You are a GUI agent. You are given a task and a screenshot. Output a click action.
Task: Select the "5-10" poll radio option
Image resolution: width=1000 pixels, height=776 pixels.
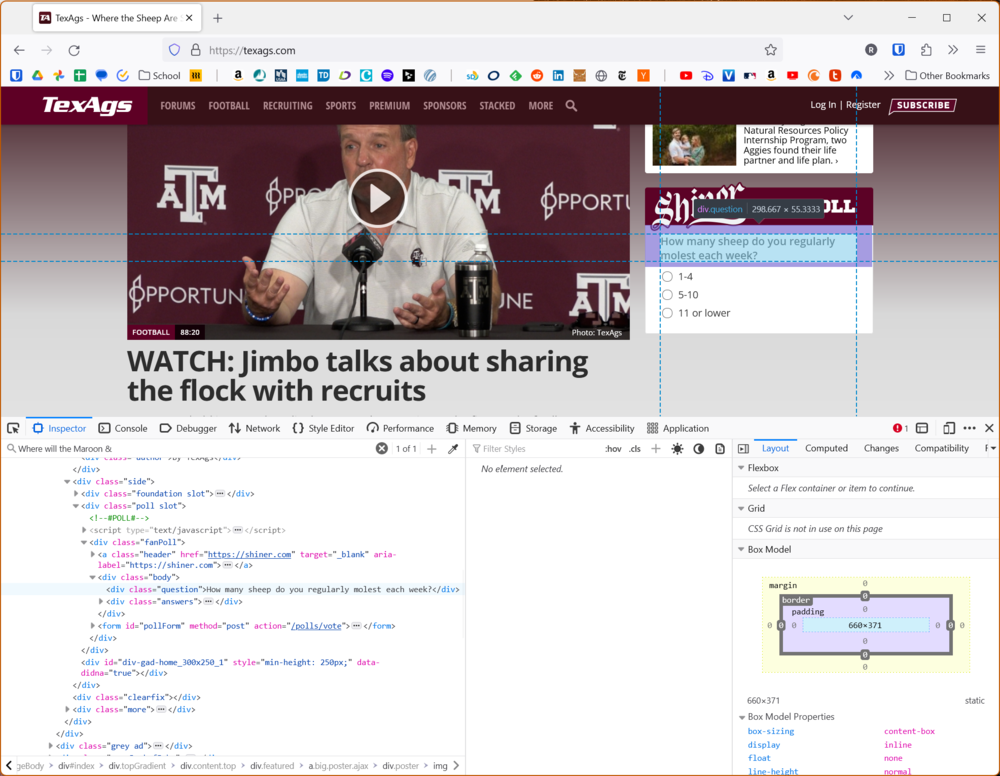[667, 295]
